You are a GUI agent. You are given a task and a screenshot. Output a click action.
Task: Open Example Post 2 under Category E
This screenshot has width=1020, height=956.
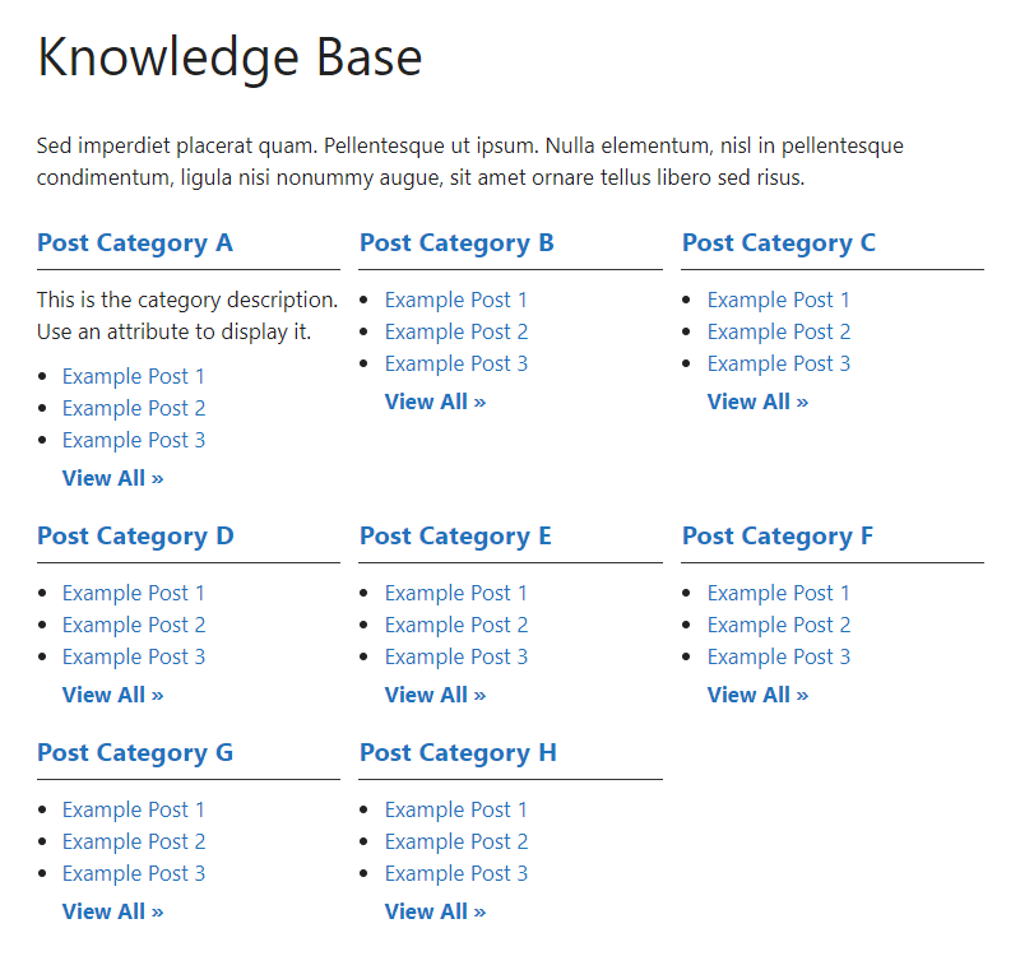[456, 625]
